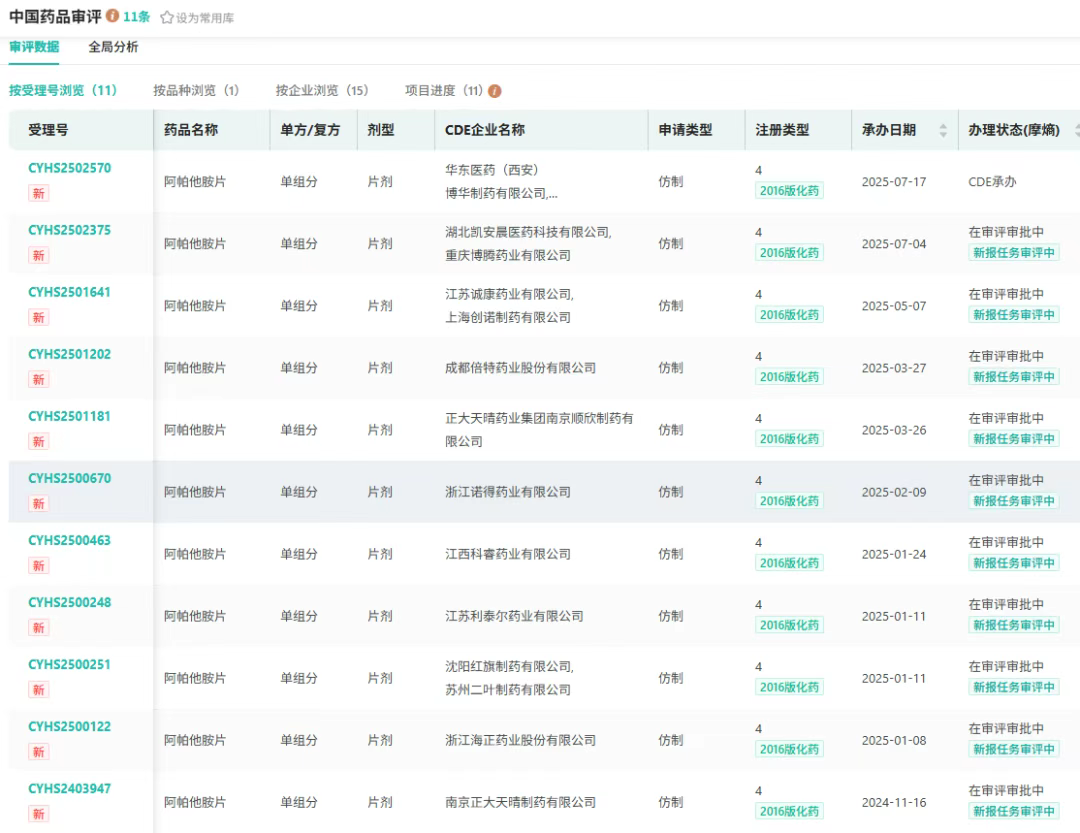Open the CYHS2500122 record link
Image resolution: width=1080 pixels, height=833 pixels.
(69, 726)
